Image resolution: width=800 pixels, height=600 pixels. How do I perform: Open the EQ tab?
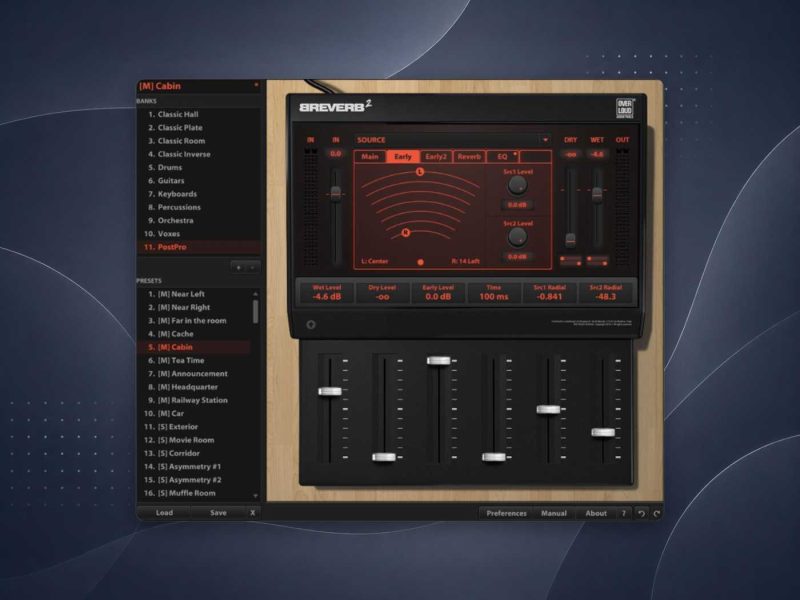503,157
